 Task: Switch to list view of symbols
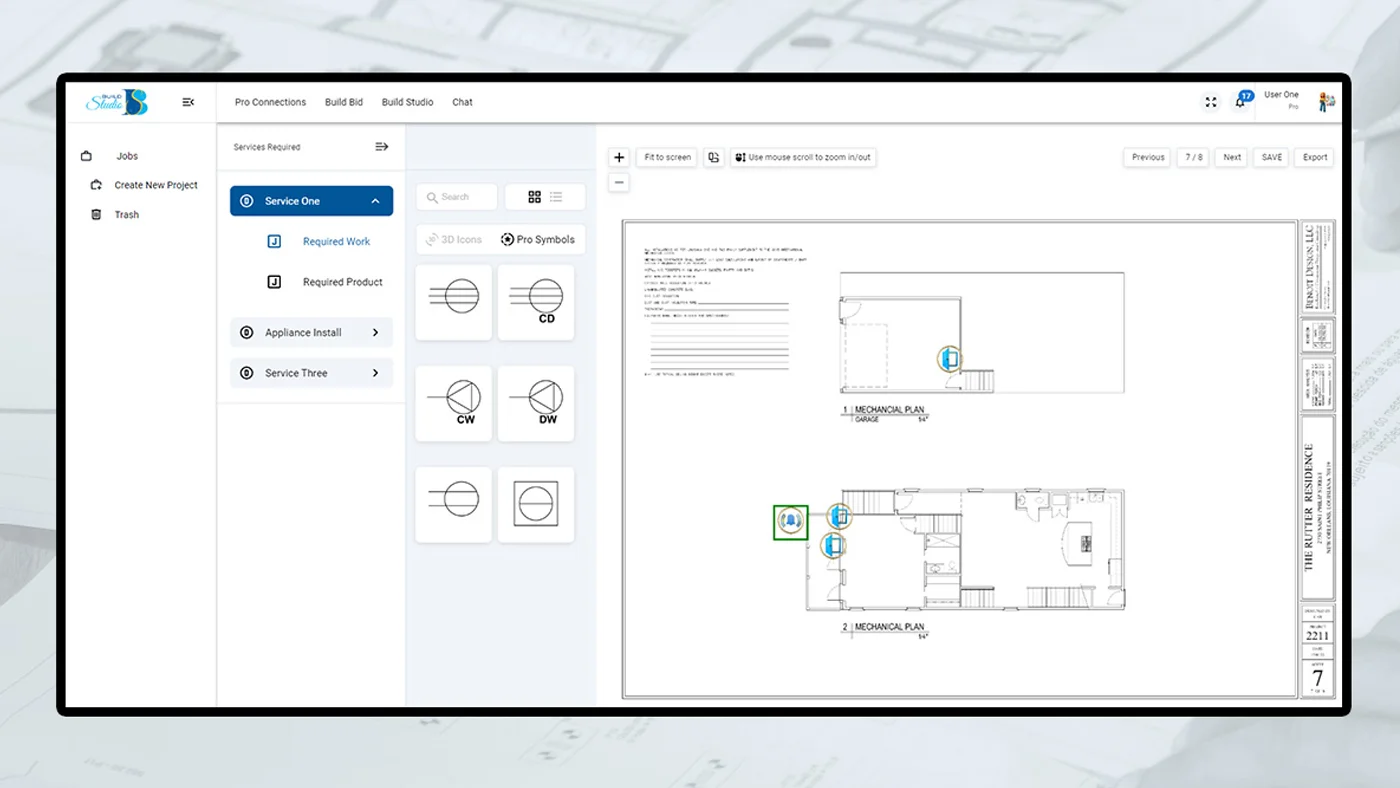(x=556, y=197)
